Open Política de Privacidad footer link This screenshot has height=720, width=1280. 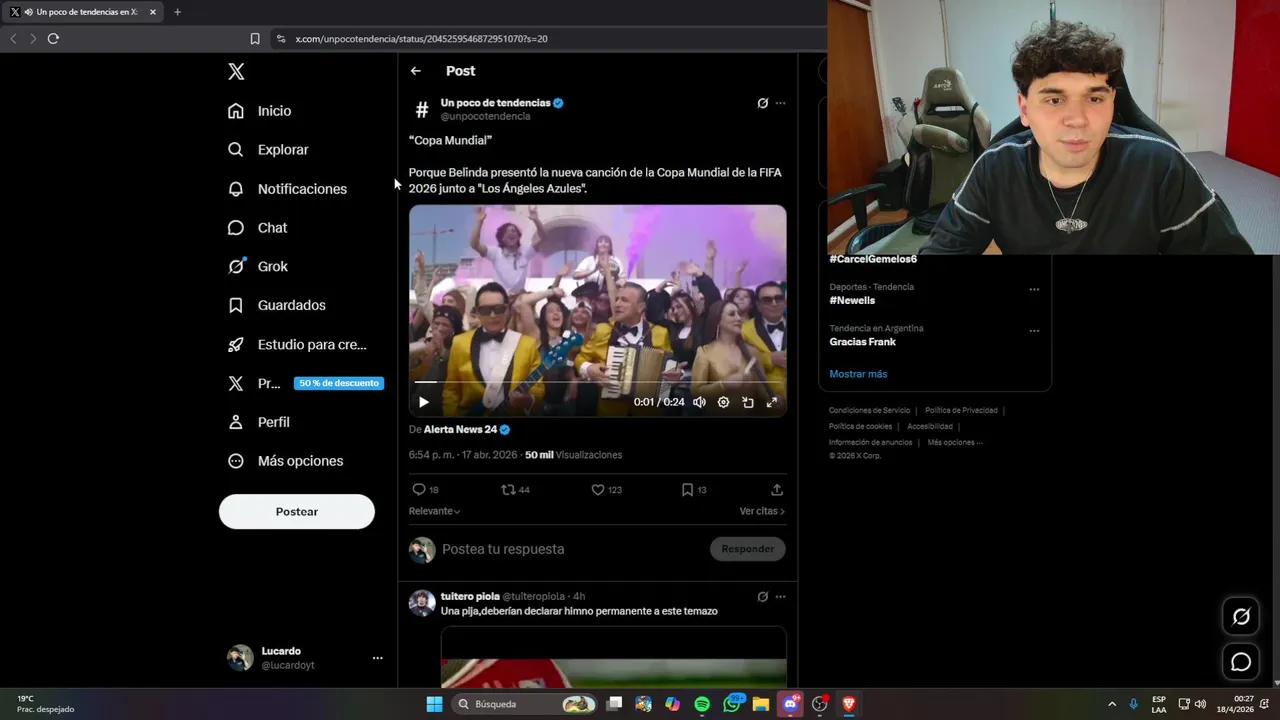click(x=961, y=410)
